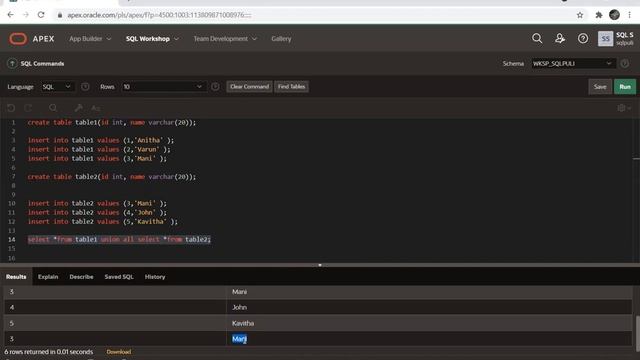Click the browser address bar URL
The width and height of the screenshot is (640, 360).
(159, 15)
